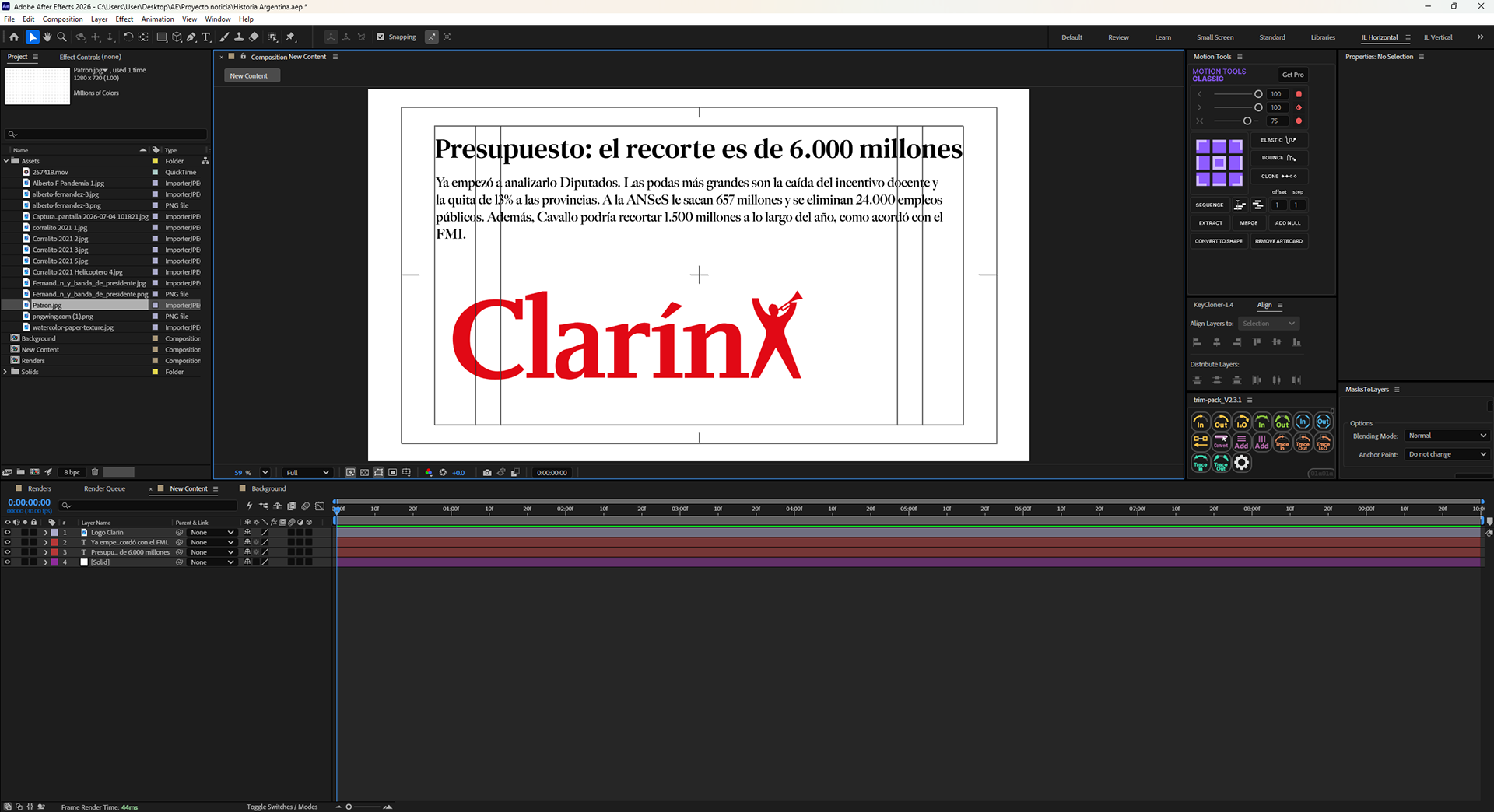
Task: Click the CONVERT TO SHAPE button
Action: [1219, 241]
